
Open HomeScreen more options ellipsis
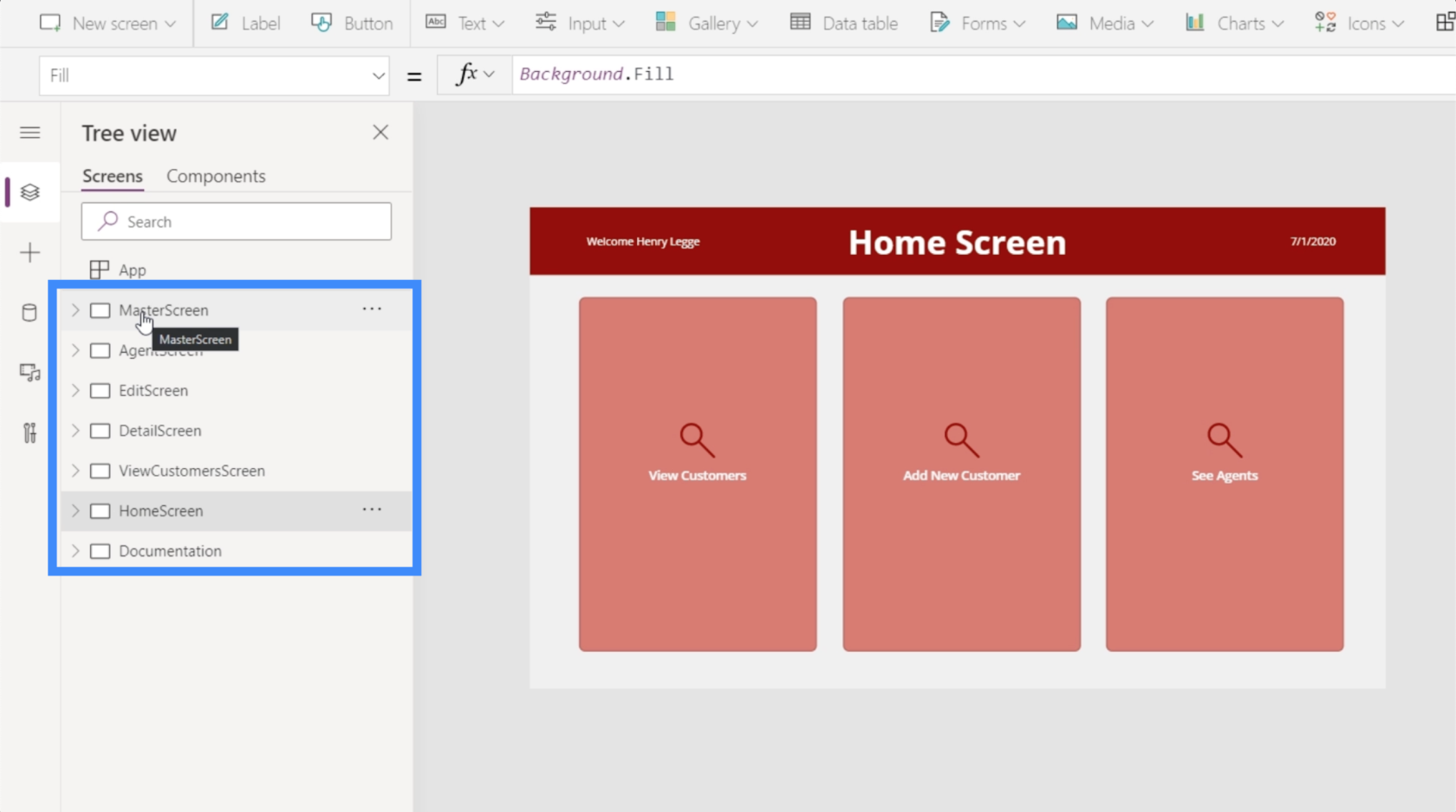[x=372, y=510]
